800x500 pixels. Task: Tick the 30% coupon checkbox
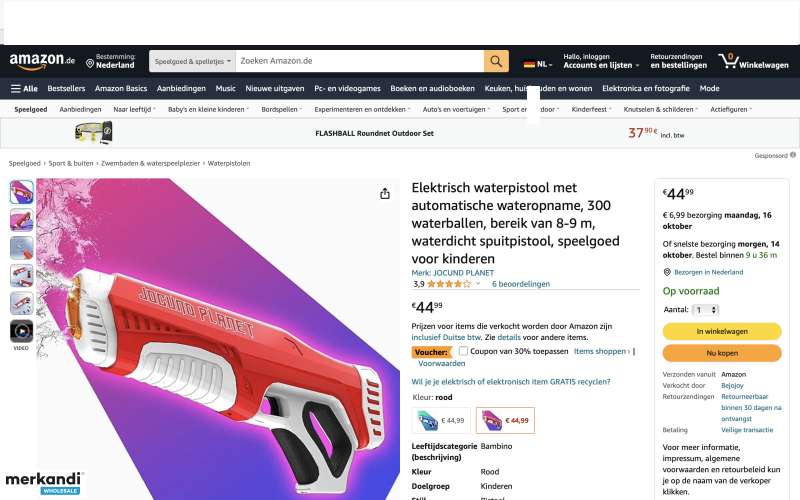[463, 351]
